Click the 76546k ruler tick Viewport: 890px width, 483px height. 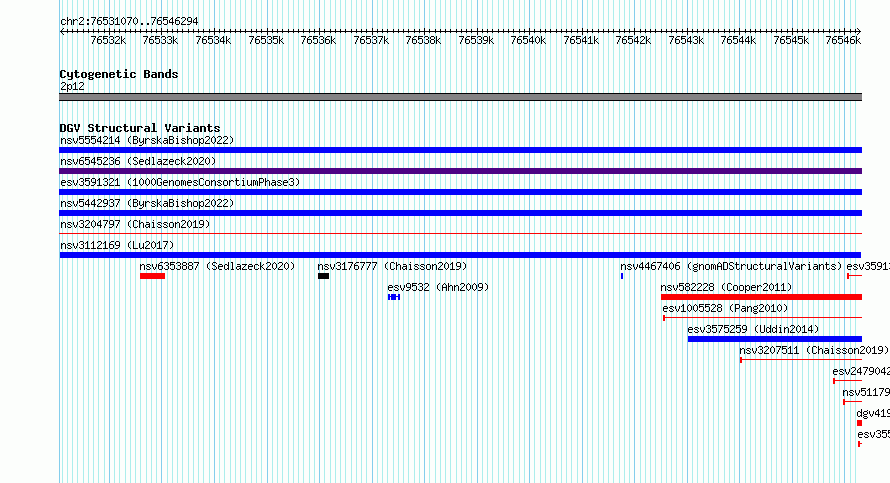(x=843, y=40)
